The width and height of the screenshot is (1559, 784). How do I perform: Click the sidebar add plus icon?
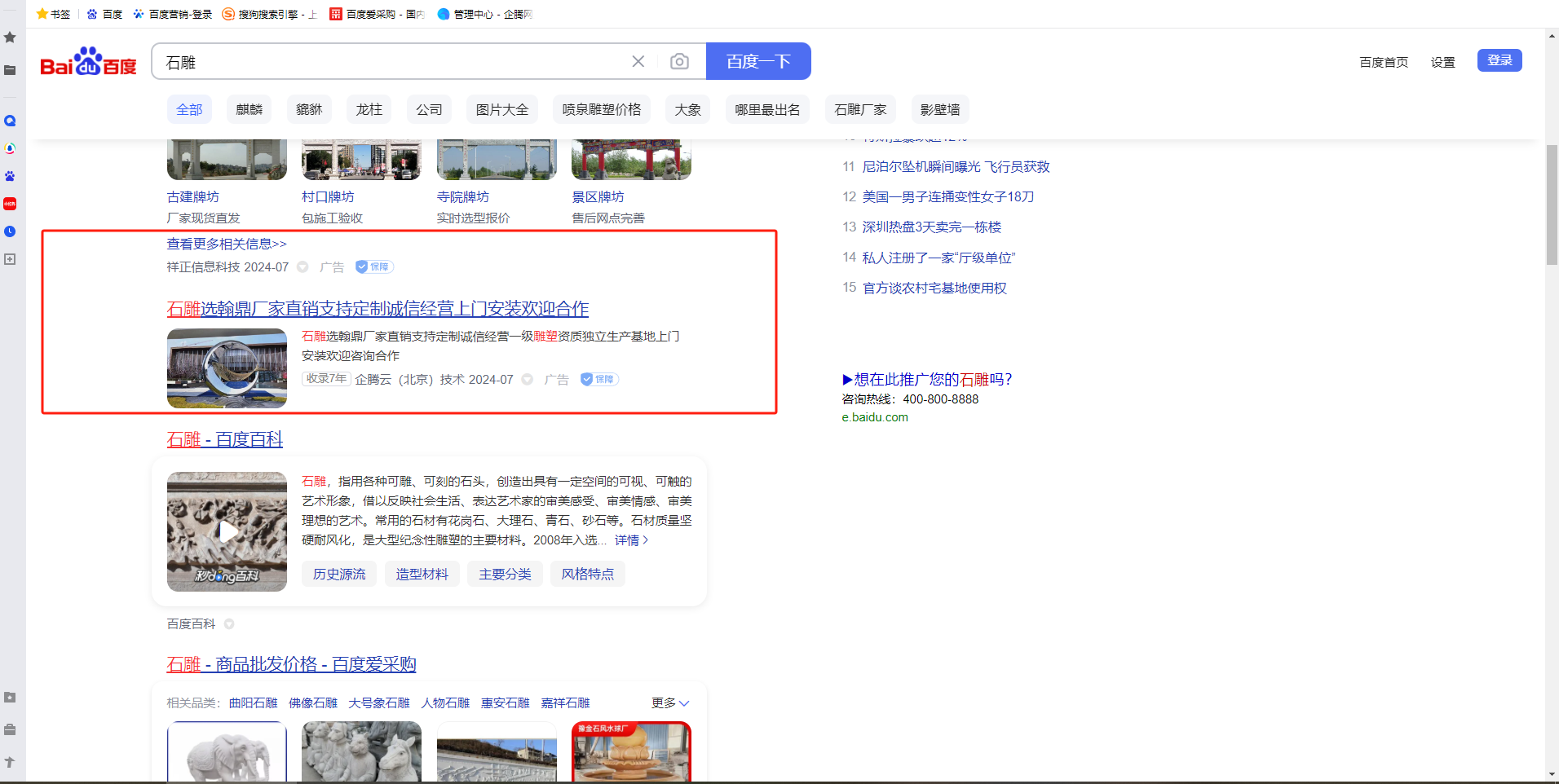tap(10, 259)
